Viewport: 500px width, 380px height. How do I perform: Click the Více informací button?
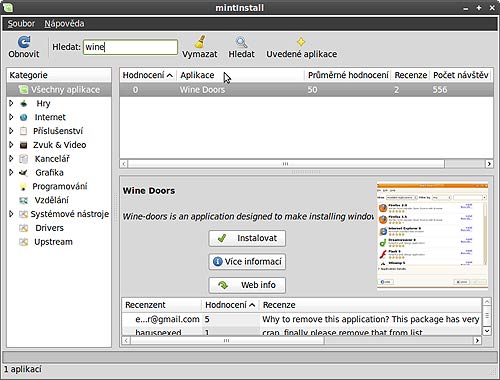pos(247,262)
